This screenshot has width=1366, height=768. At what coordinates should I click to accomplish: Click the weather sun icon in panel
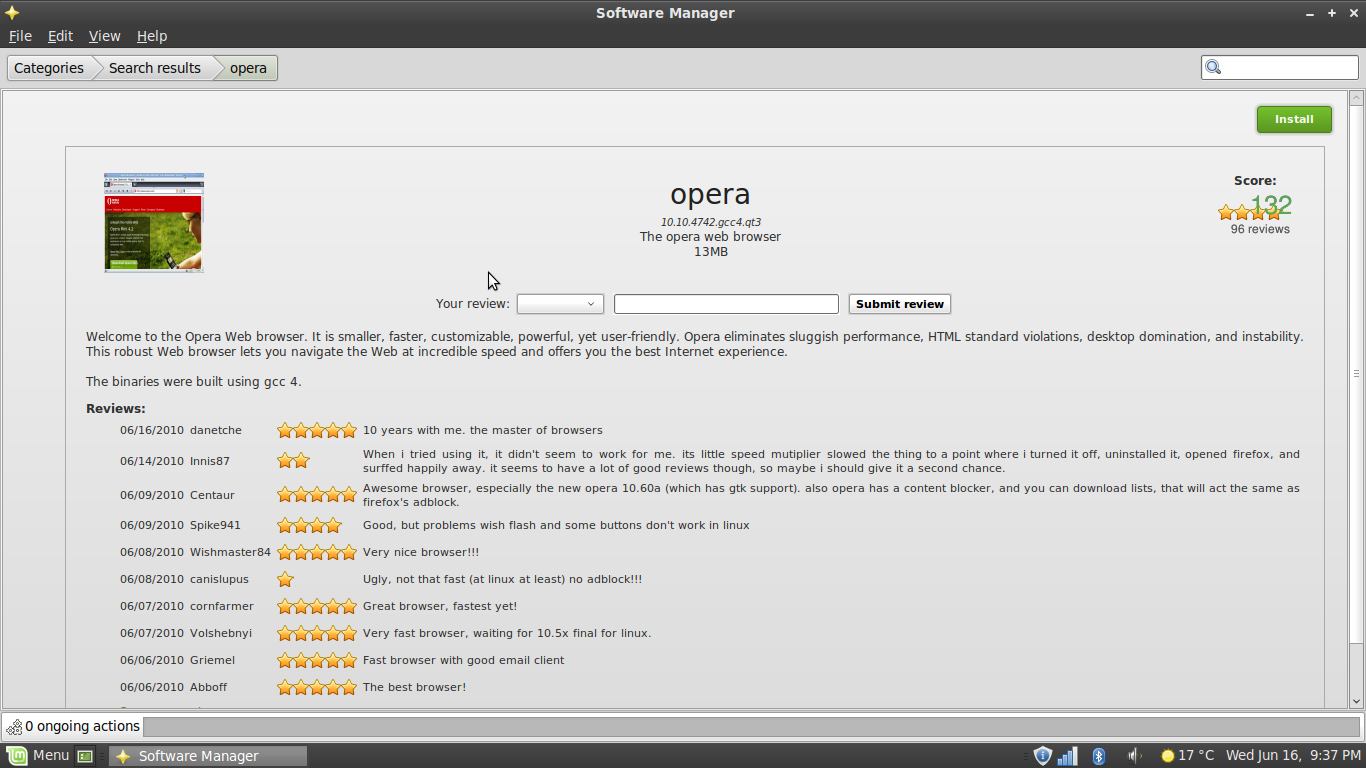pyautogui.click(x=1167, y=756)
